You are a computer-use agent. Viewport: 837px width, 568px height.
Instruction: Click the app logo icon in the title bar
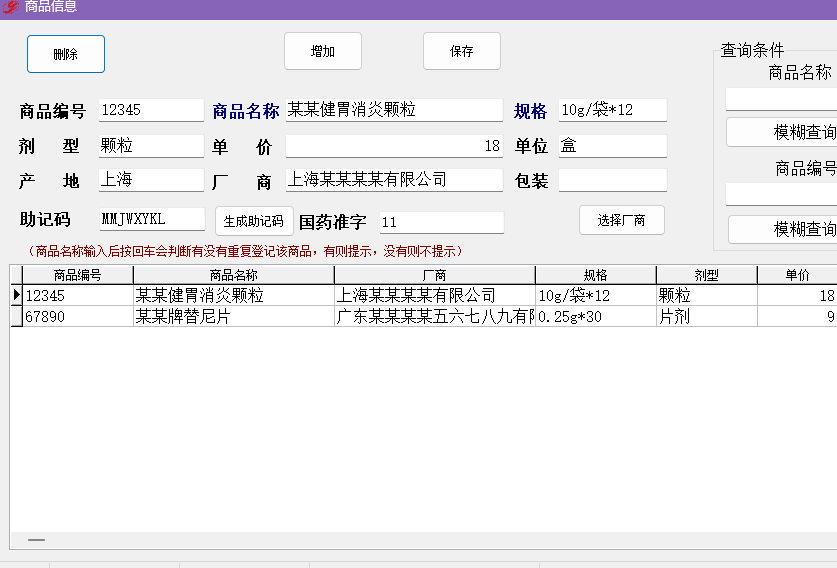[x=10, y=7]
